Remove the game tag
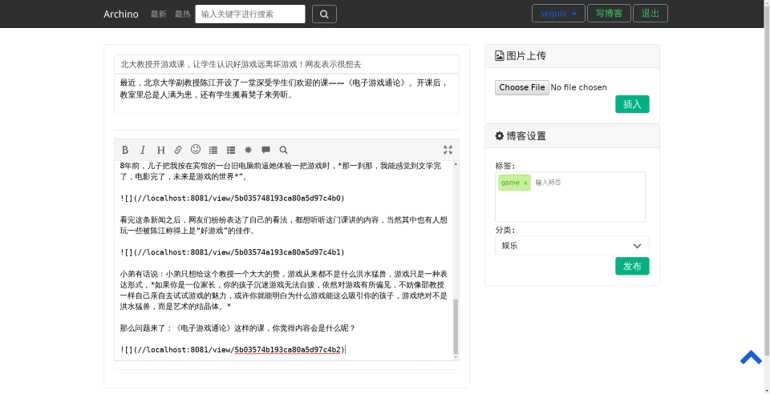 click(525, 183)
